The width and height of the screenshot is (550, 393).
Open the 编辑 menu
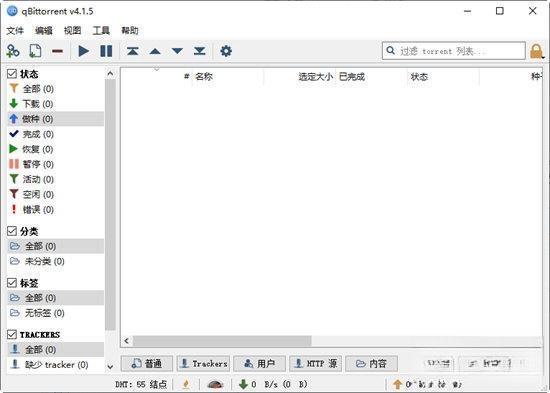click(43, 31)
